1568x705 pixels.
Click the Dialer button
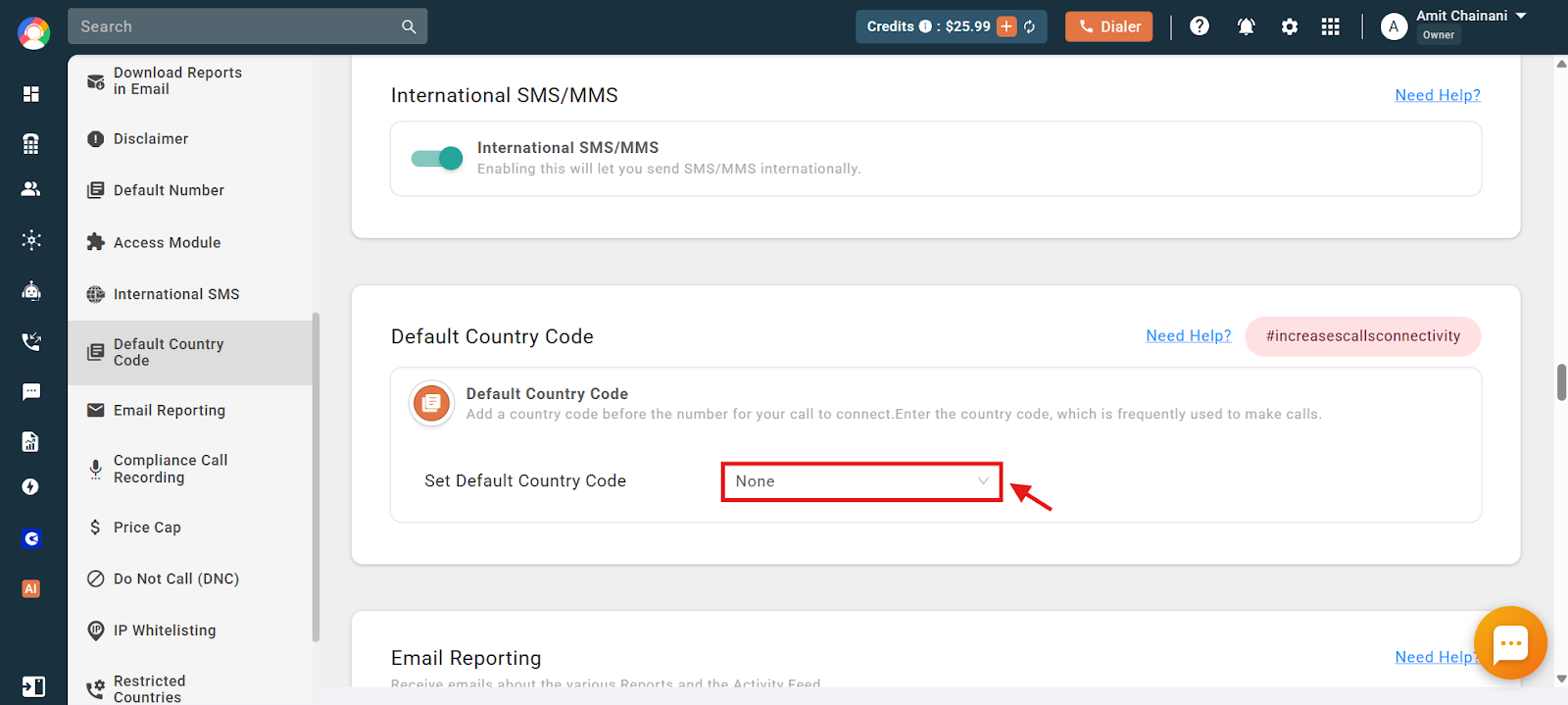(1108, 26)
